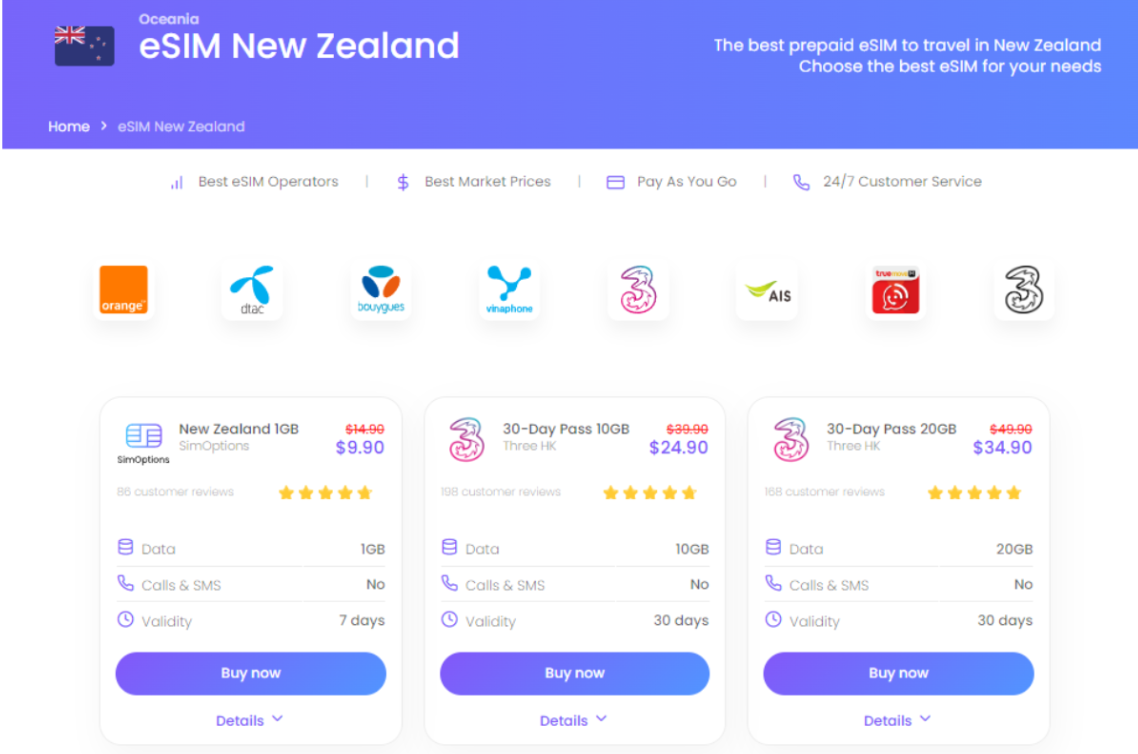The height and width of the screenshot is (754, 1138).
Task: Expand Details for 30-Day Pass 20GB
Action: [x=897, y=721]
